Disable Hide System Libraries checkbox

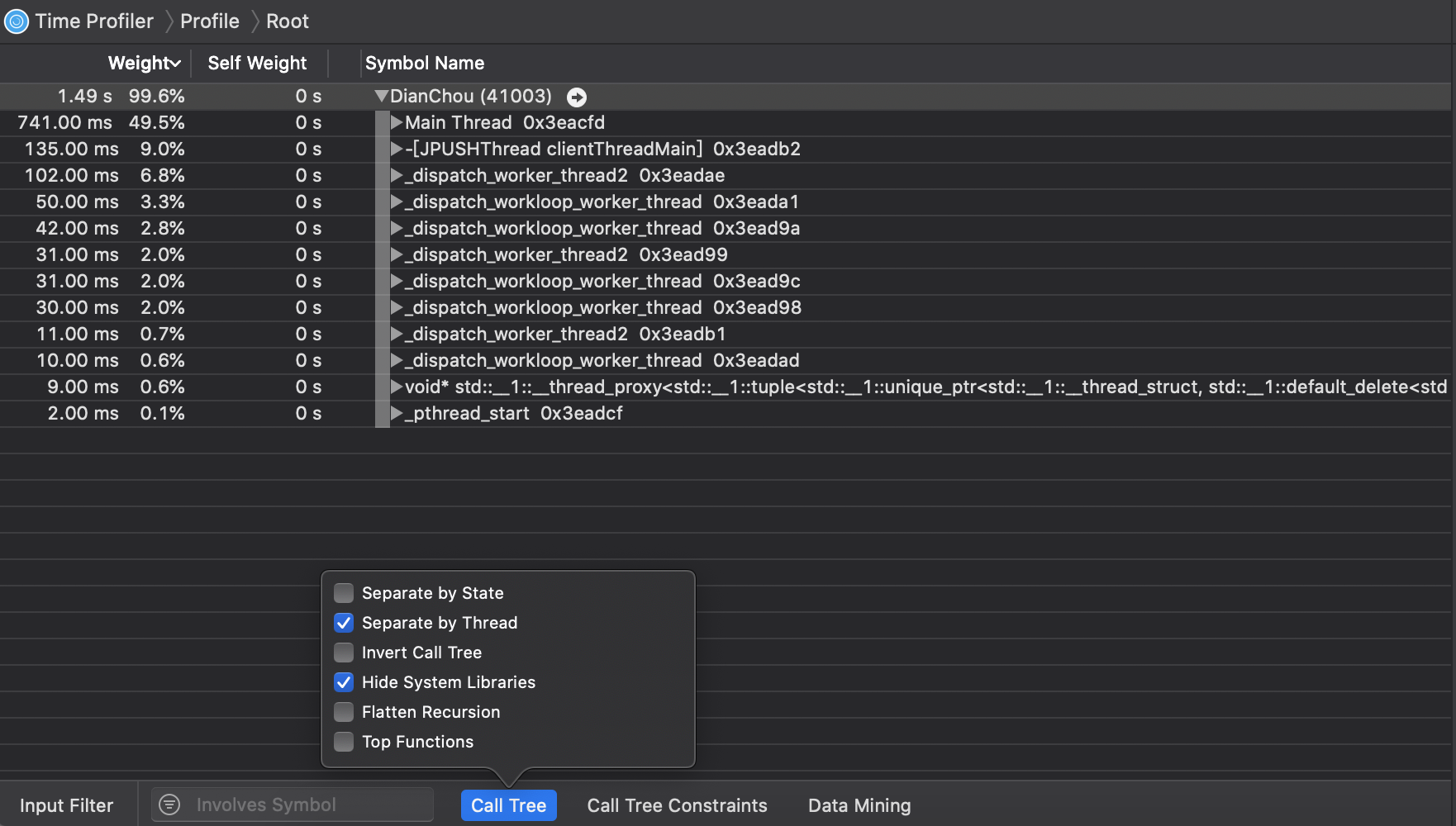344,682
